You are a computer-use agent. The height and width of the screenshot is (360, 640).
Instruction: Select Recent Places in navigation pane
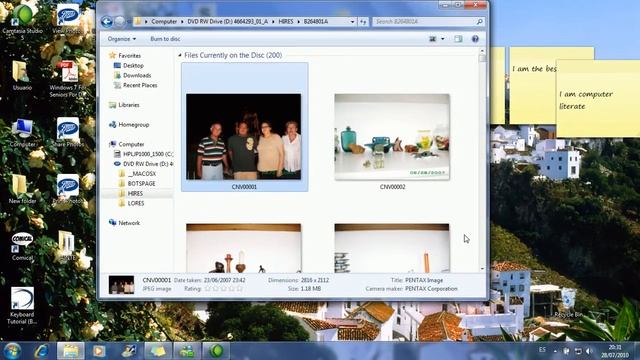[x=140, y=85]
